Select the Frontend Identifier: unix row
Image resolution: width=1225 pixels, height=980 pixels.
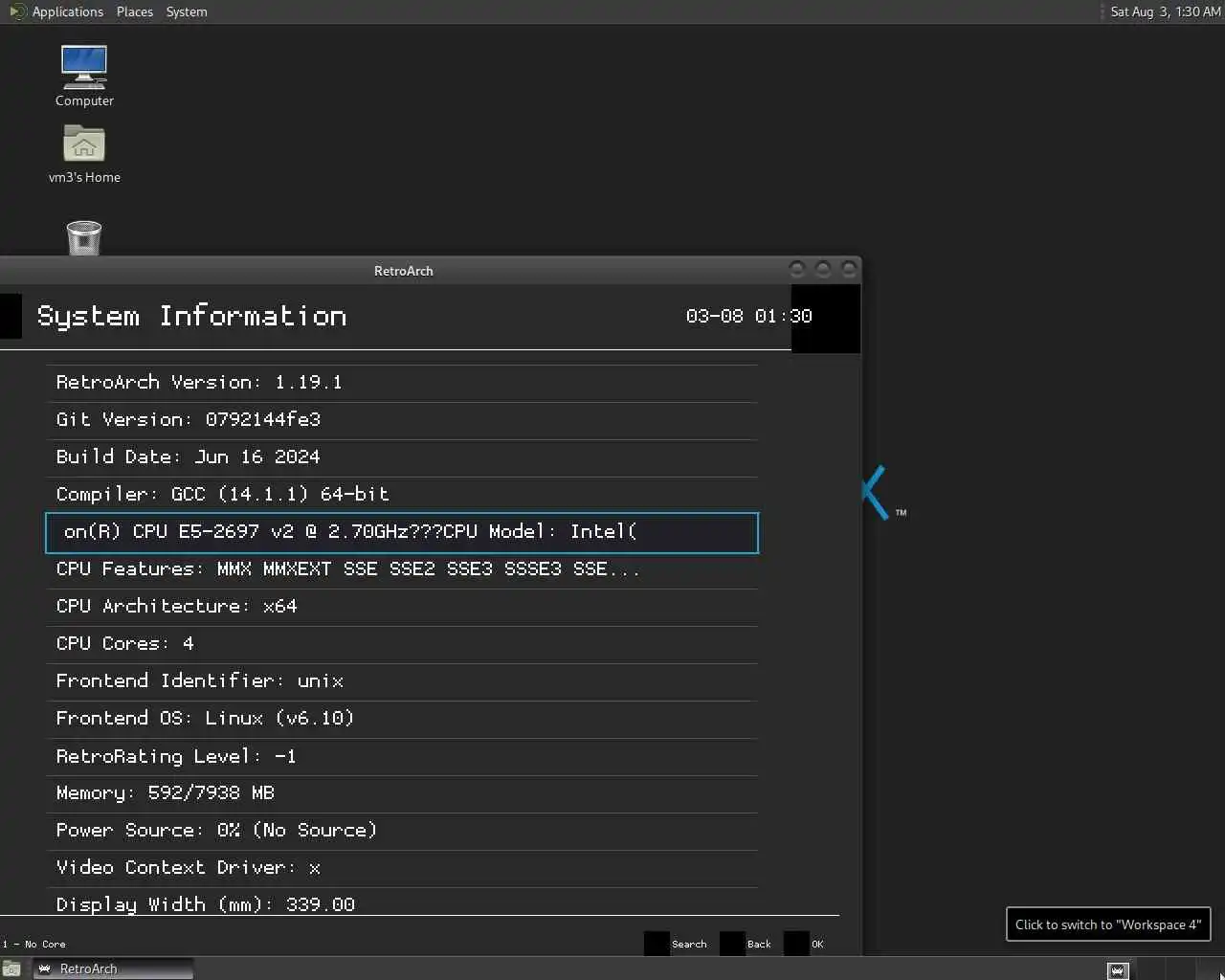pos(402,681)
